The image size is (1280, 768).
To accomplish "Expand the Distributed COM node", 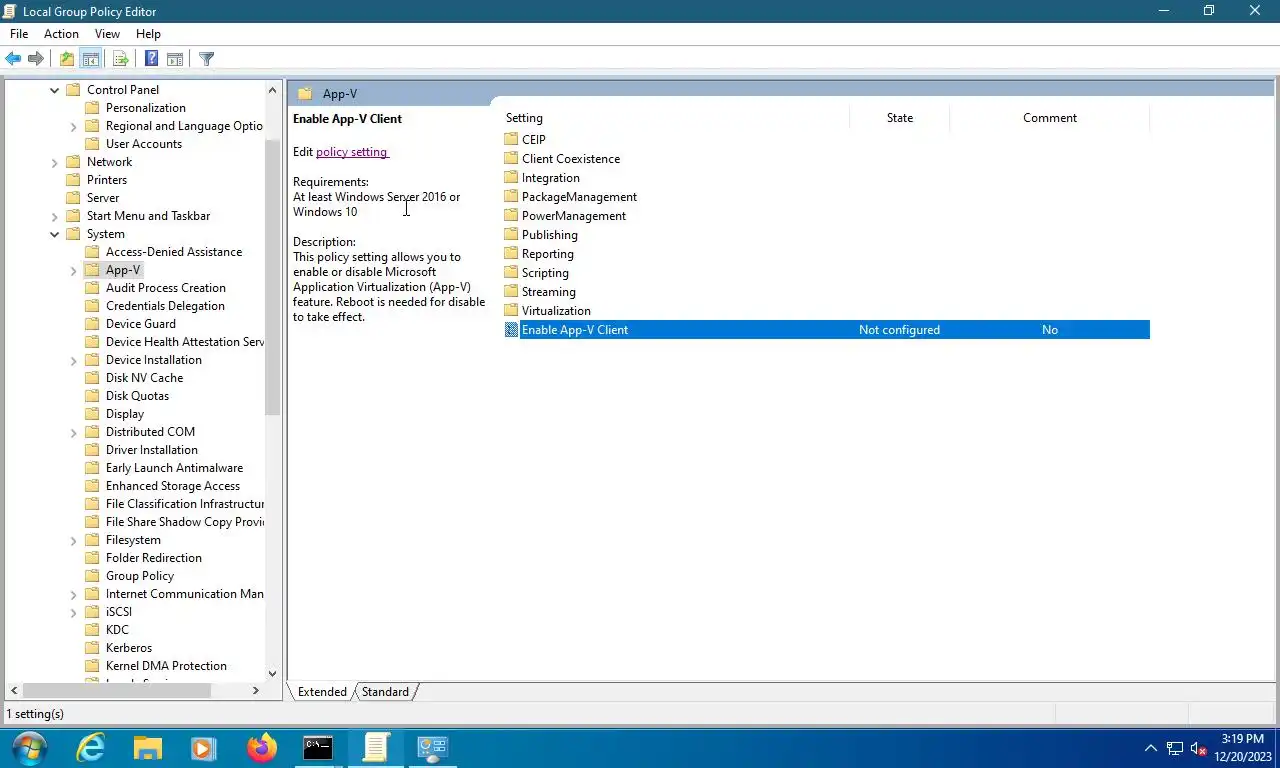I will (x=74, y=432).
